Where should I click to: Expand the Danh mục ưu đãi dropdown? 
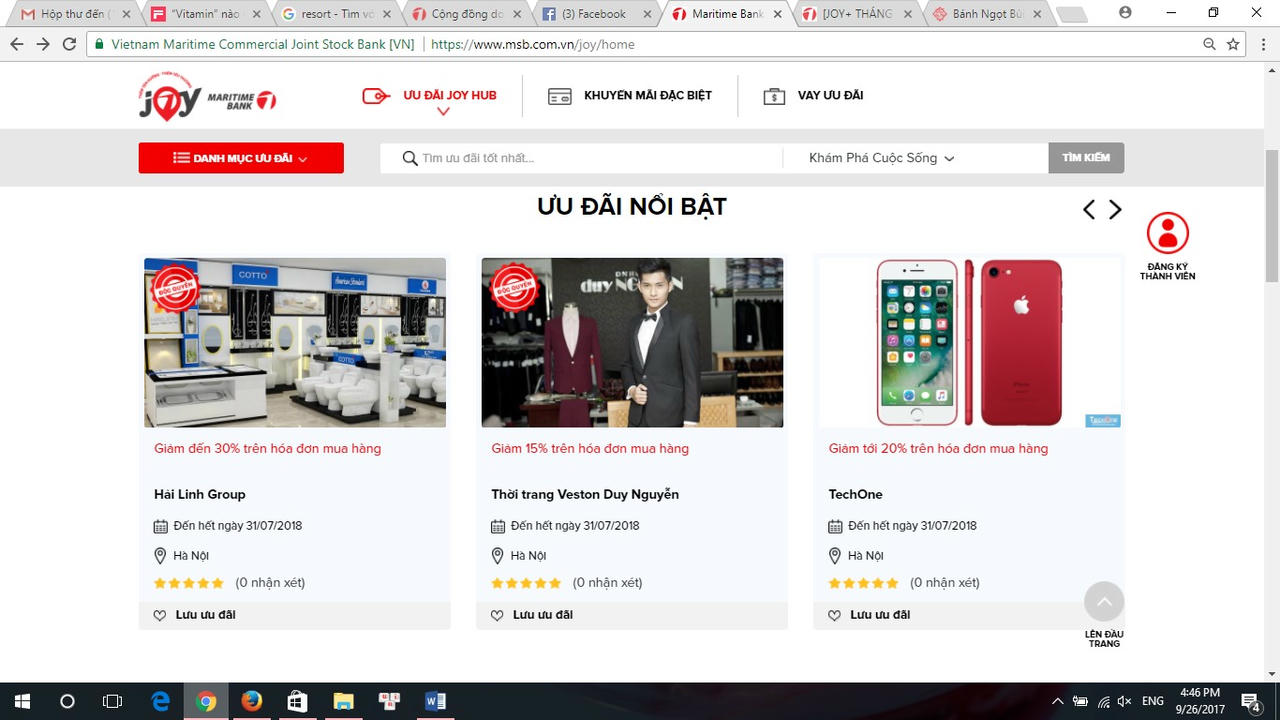(x=241, y=158)
